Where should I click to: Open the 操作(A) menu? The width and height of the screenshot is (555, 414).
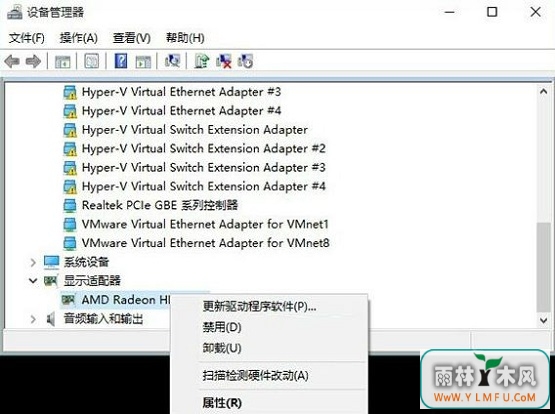coord(79,38)
